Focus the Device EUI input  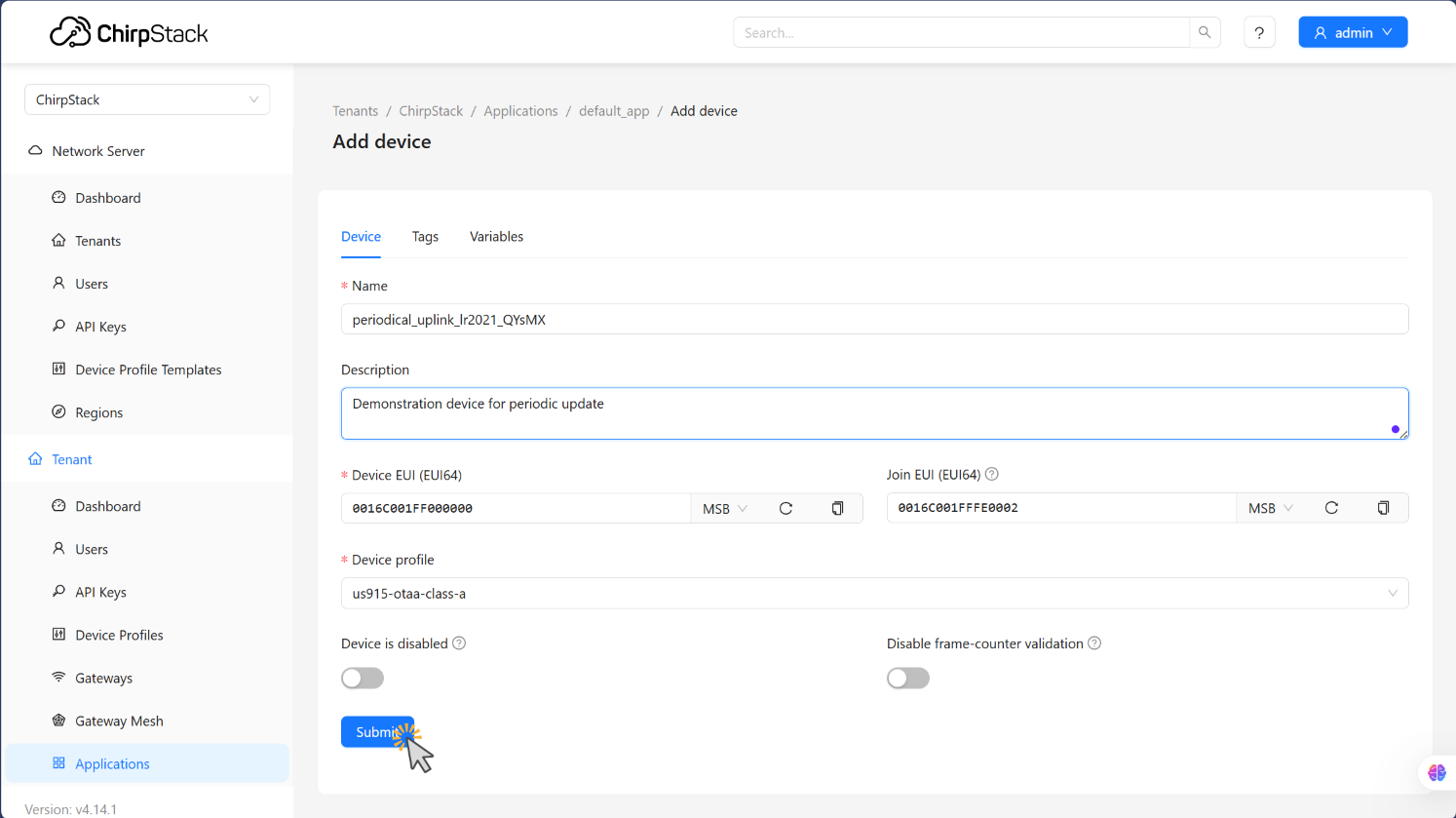[516, 508]
